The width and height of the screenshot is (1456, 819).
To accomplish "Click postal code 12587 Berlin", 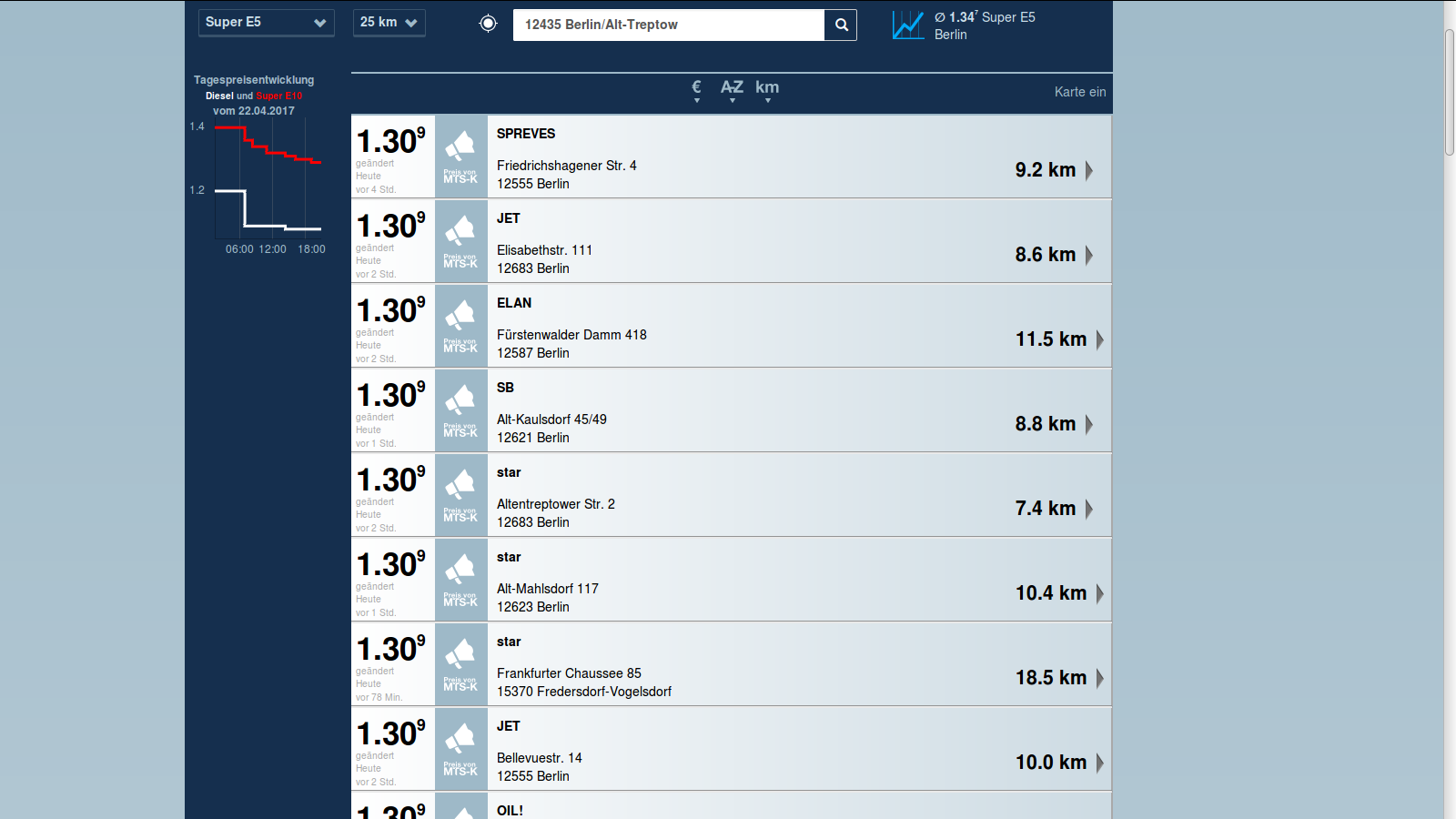I will [x=533, y=353].
